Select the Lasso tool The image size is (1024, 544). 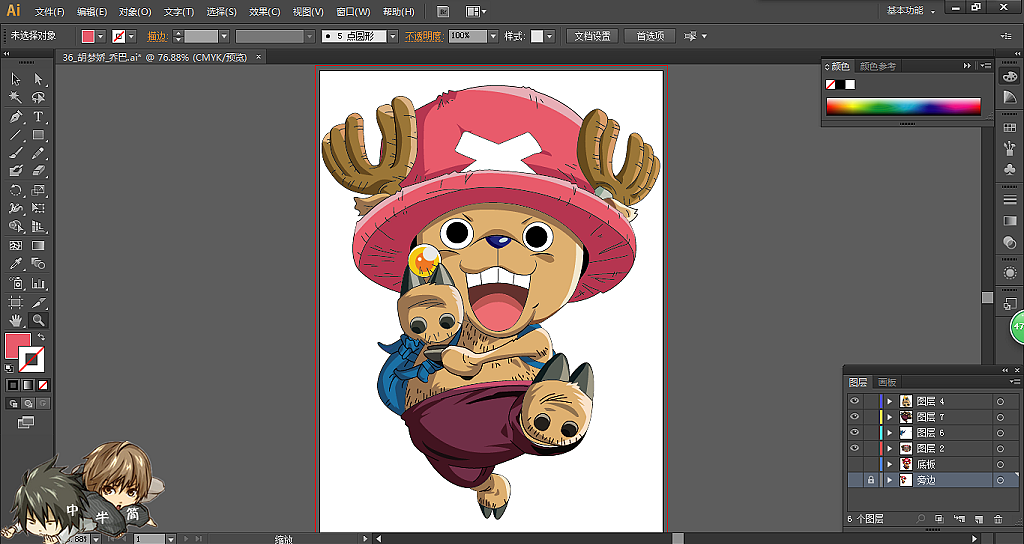coord(39,97)
